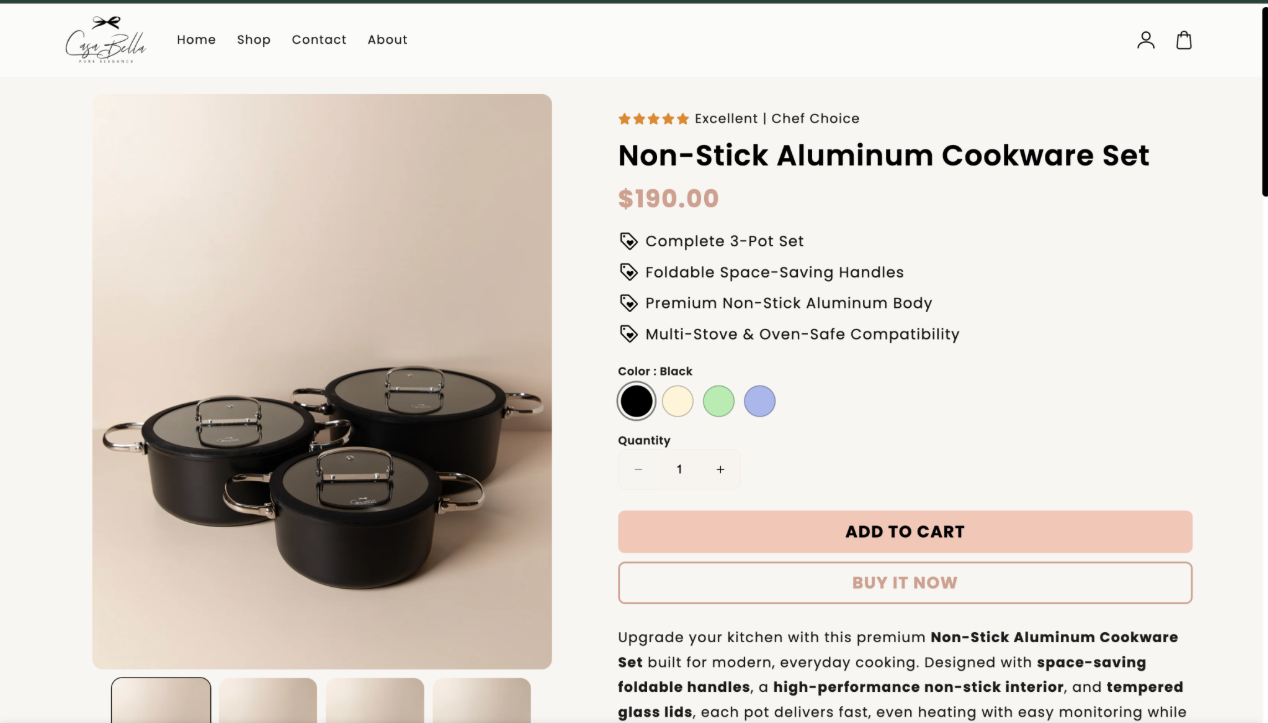Click the tag icon beside Complete 3-Pot Set

[628, 241]
